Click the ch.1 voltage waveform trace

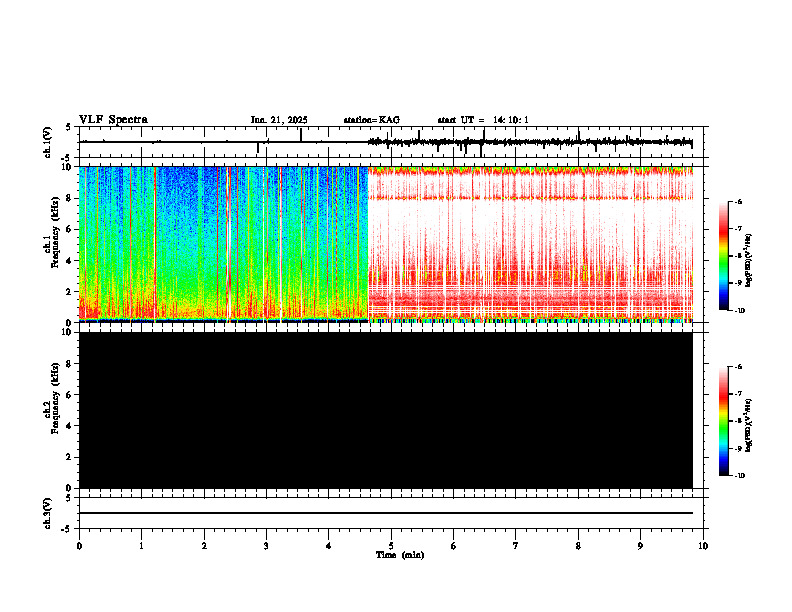tap(386, 142)
